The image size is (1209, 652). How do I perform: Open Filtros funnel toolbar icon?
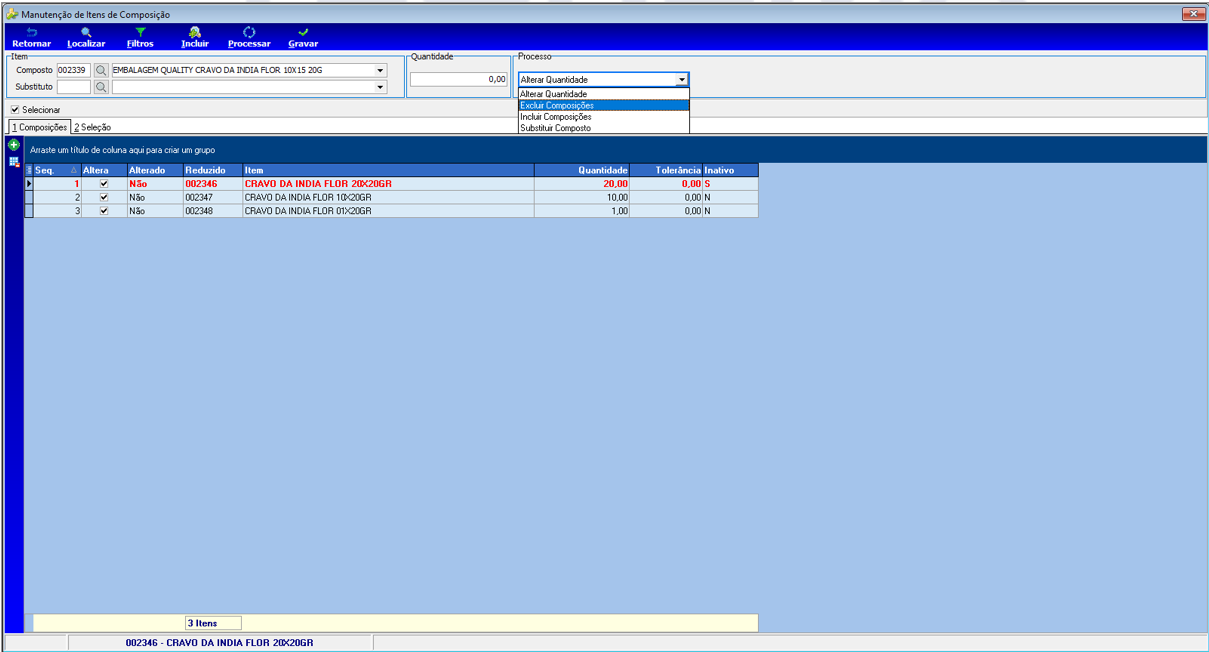[x=140, y=33]
